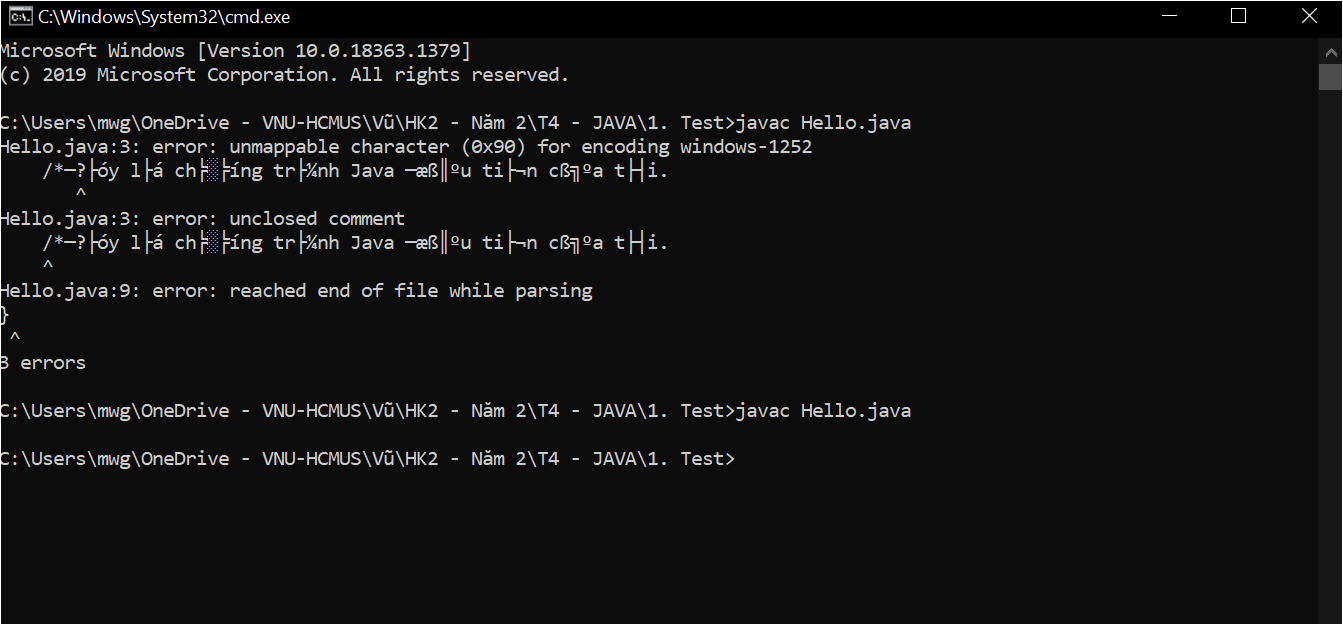This screenshot has width=1343, height=625.
Task: Click the word windows-1252 in the error
Action: (746, 147)
